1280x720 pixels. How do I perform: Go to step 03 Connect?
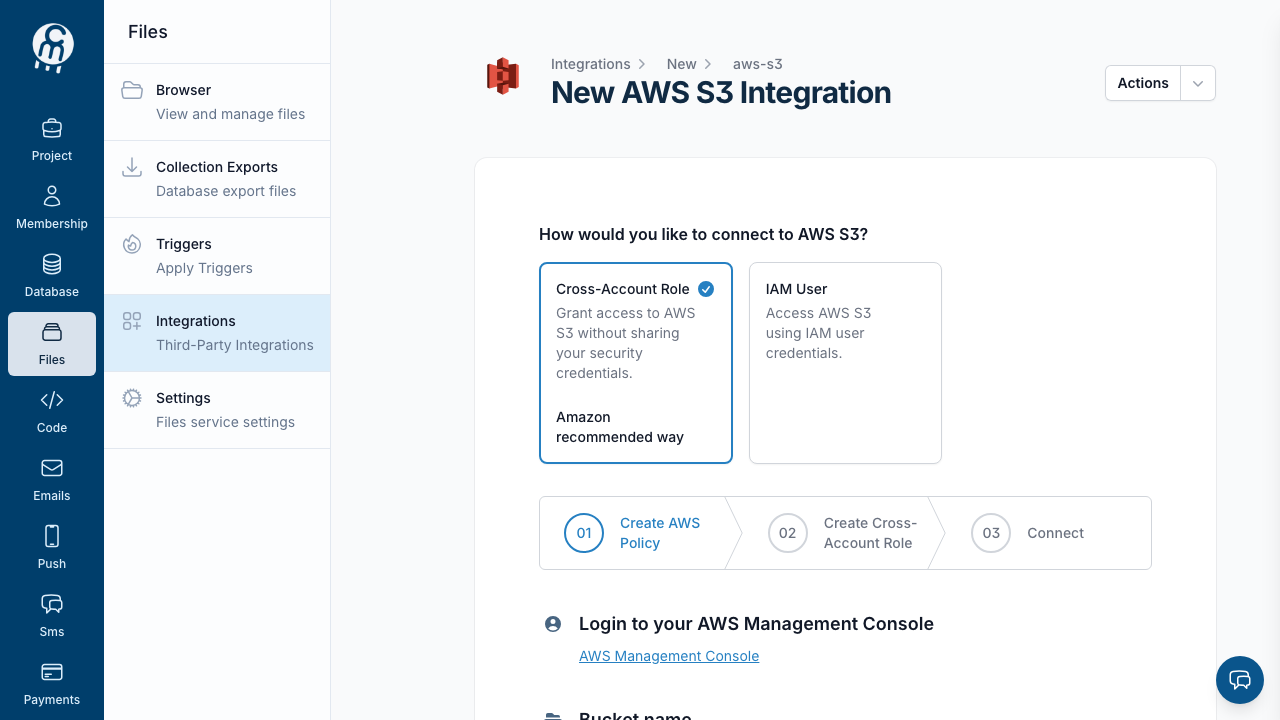tap(1040, 533)
